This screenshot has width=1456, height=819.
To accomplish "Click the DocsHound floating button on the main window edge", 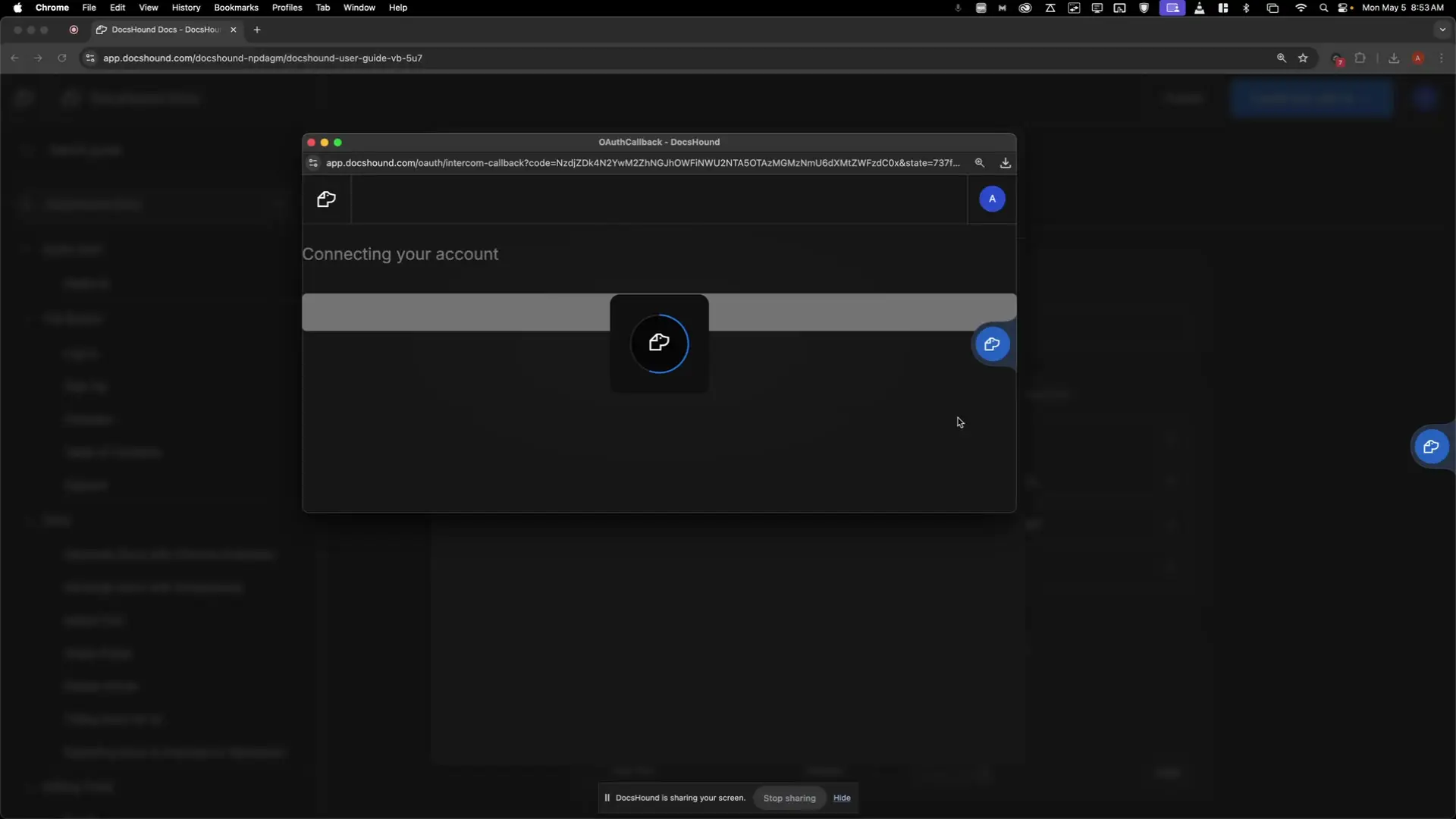I will click(x=1431, y=447).
